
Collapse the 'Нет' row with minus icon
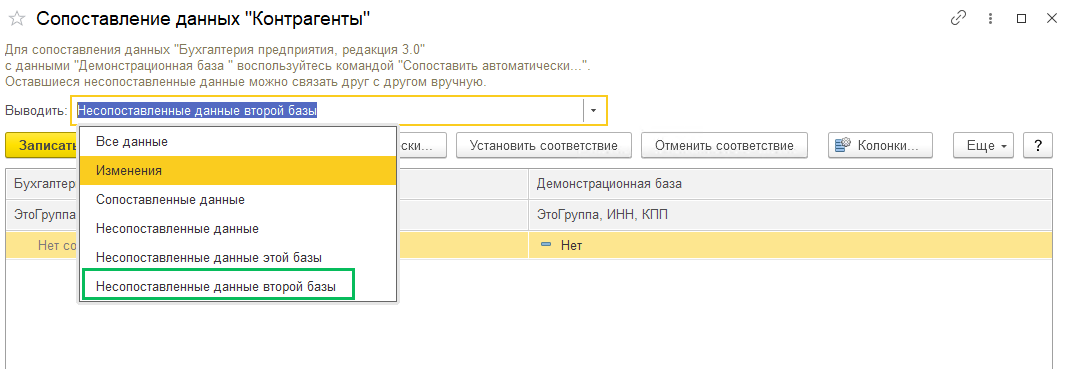[x=545, y=245]
